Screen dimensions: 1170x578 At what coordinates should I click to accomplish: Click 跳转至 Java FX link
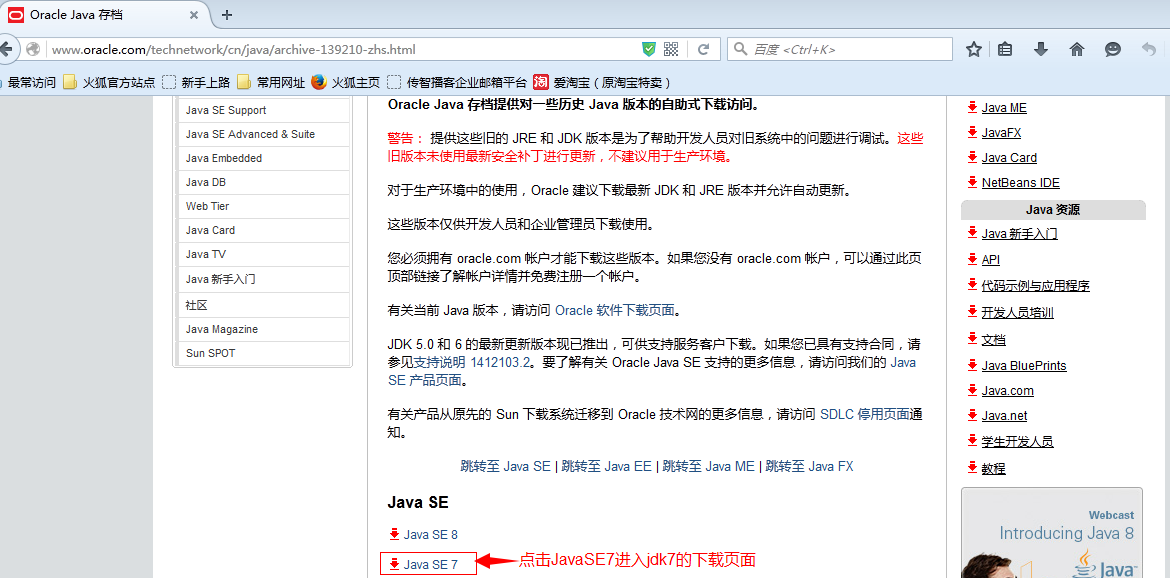810,466
